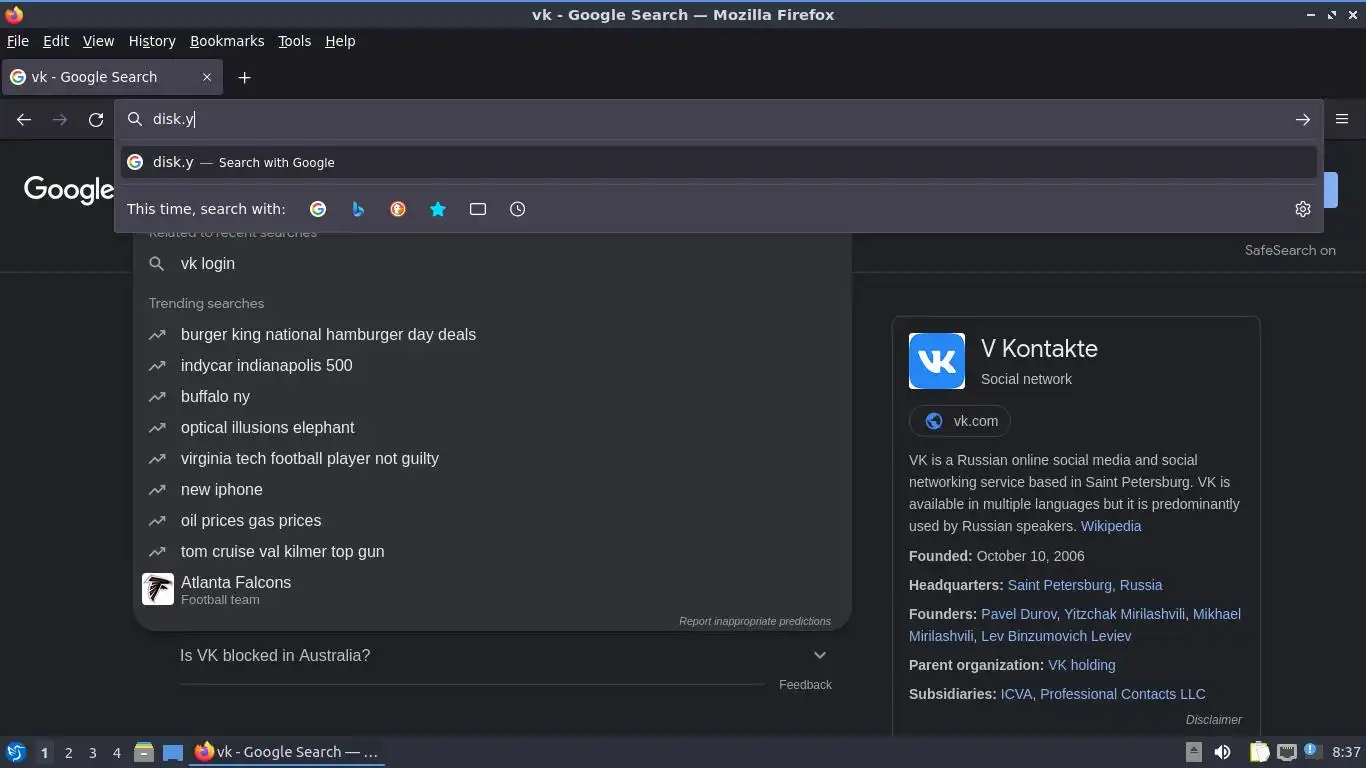Open the volume control in system tray
Viewport: 1366px width, 768px height.
(1222, 752)
